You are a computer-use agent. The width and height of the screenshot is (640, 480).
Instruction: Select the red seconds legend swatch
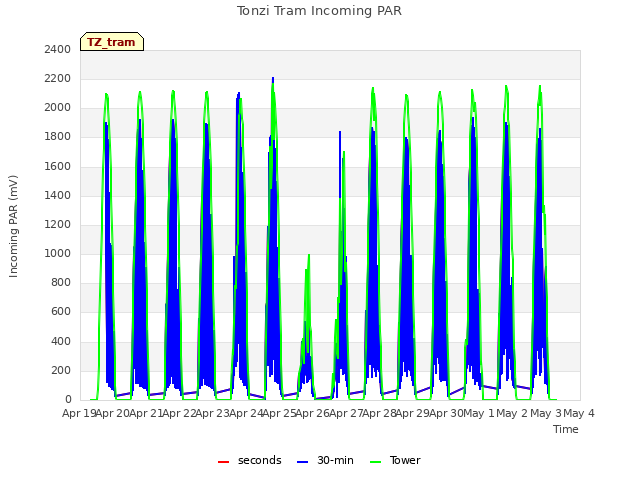(x=223, y=462)
